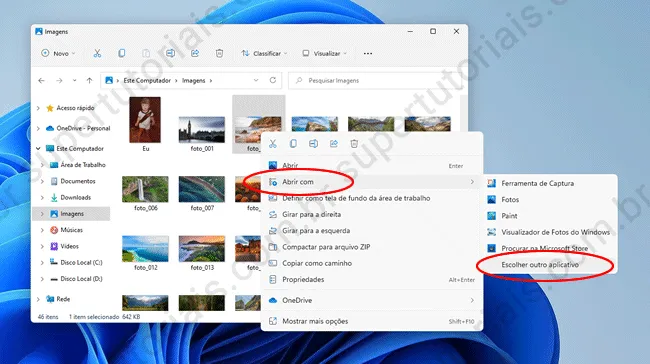Select the Eu photo thumbnail

point(145,120)
